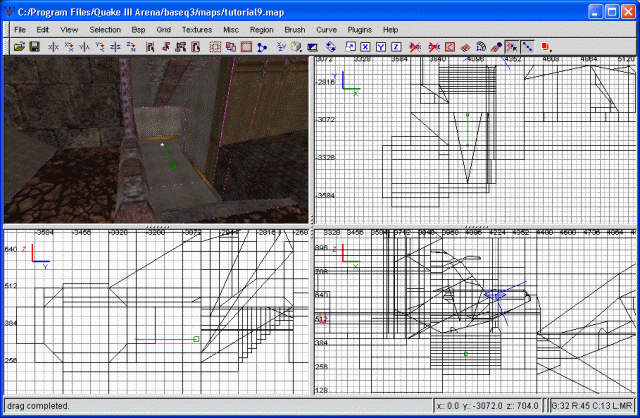Open the Curve menu

click(x=327, y=30)
